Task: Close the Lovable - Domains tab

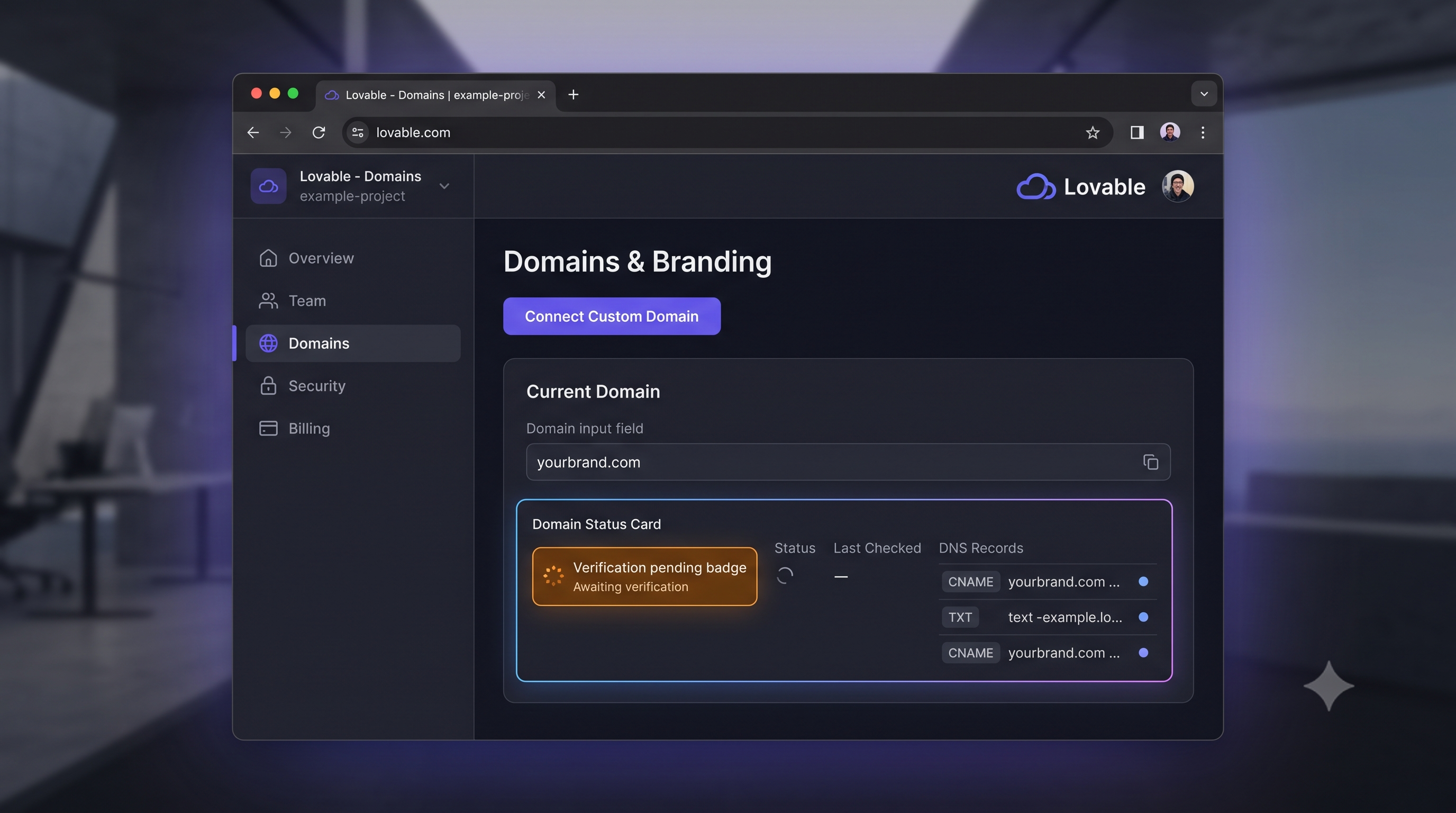Action: pos(541,94)
